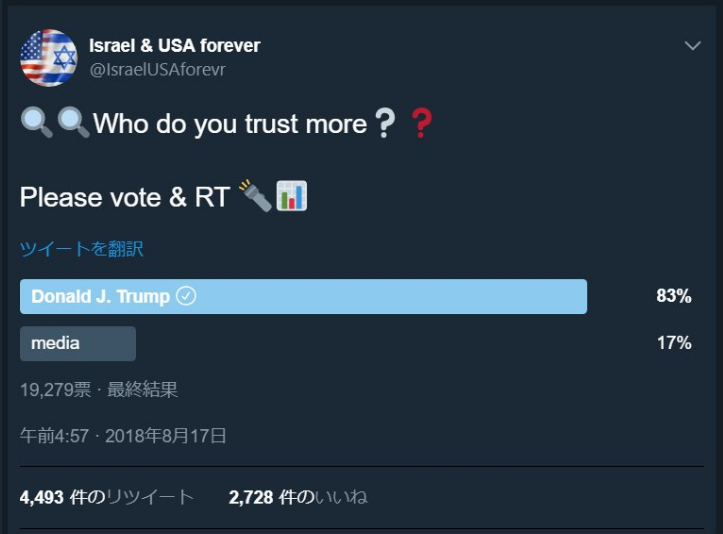Screen dimensions: 723x534
Task: Click the 83% poll result value
Action: click(674, 297)
